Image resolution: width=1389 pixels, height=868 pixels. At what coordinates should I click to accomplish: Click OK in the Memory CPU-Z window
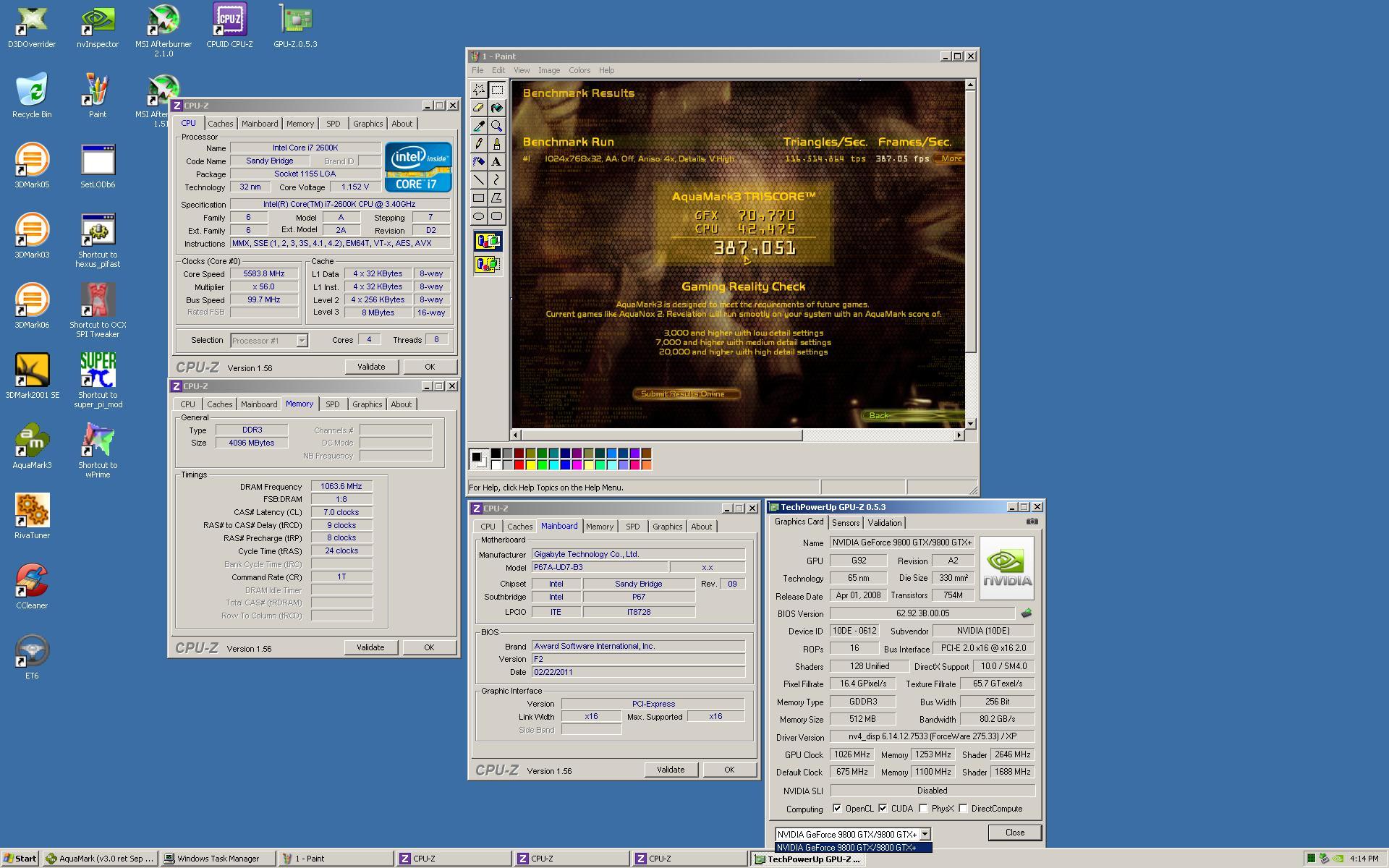pyautogui.click(x=429, y=647)
